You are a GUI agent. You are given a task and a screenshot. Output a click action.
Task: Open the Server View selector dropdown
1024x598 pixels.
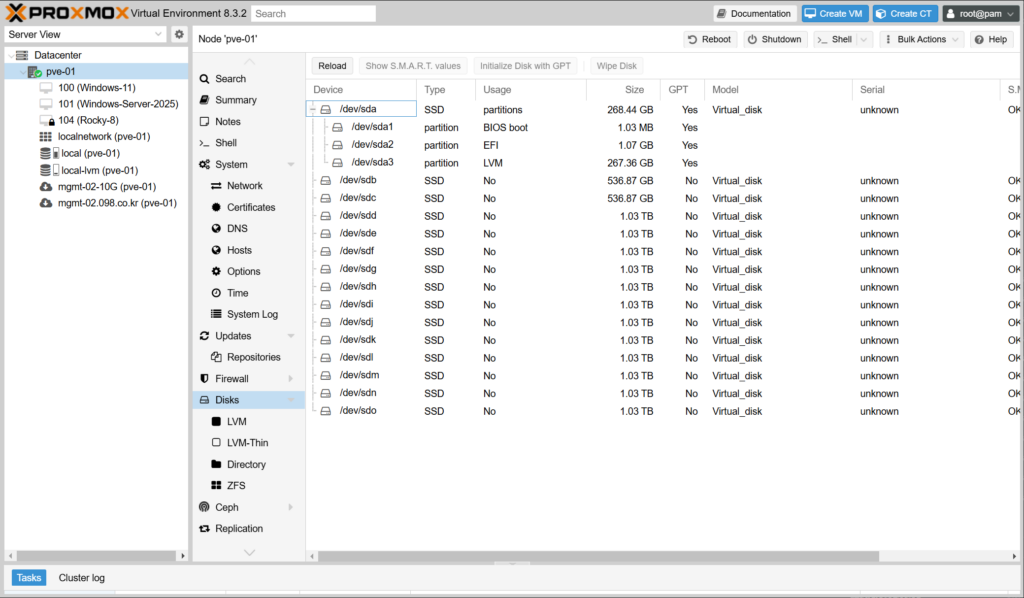point(158,34)
